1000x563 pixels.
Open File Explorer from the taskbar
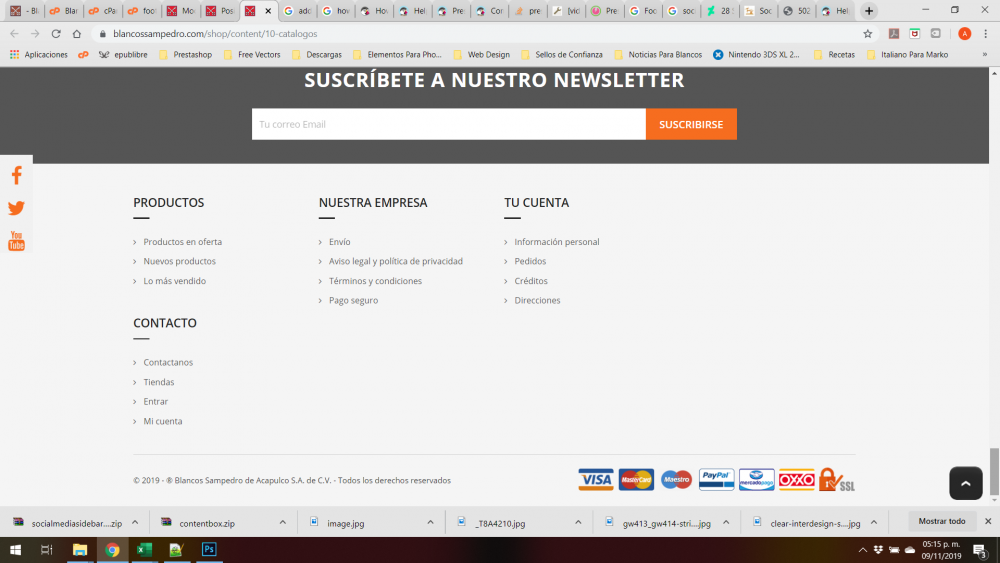point(80,550)
